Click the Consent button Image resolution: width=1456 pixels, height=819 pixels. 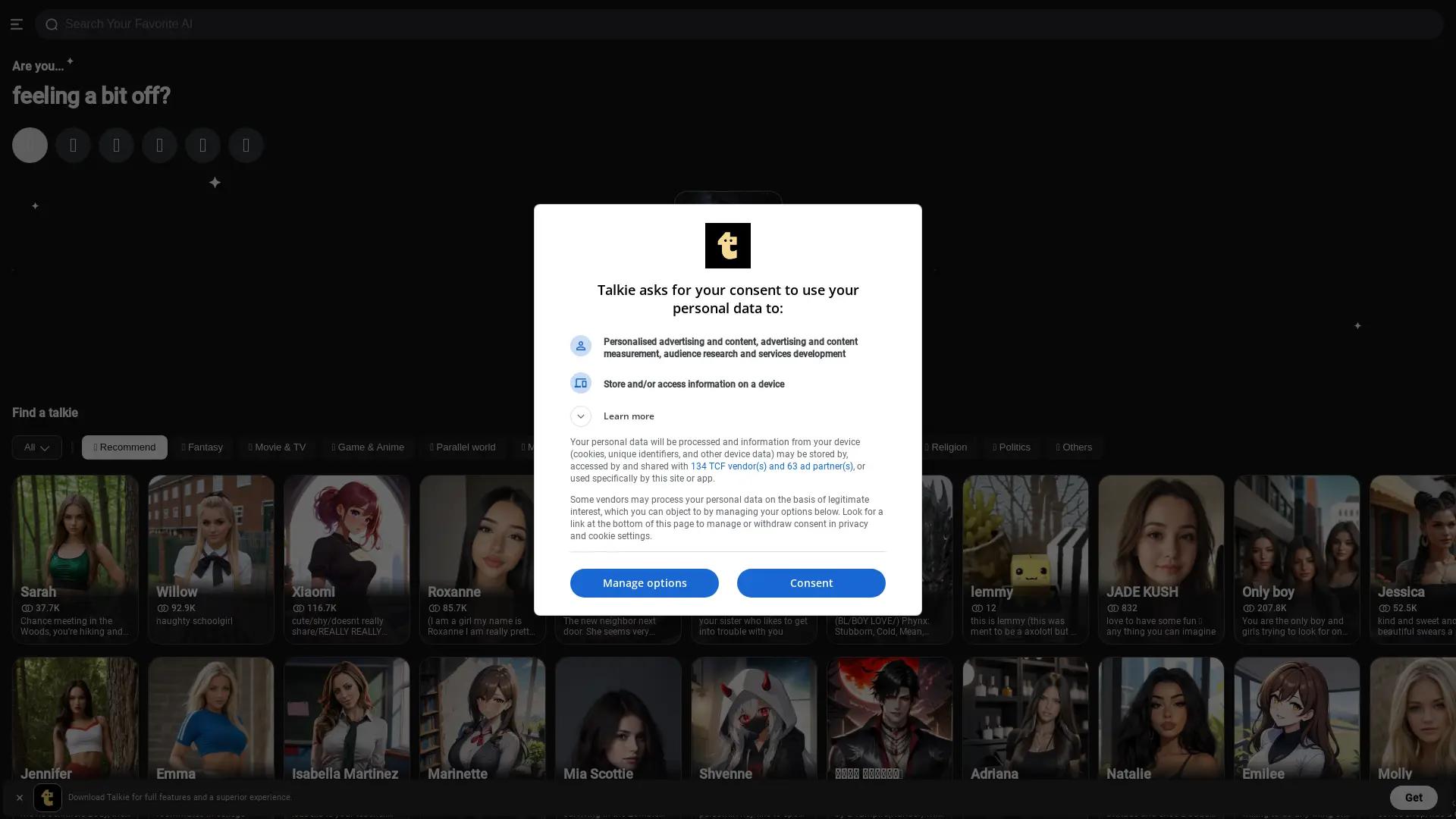(x=811, y=582)
